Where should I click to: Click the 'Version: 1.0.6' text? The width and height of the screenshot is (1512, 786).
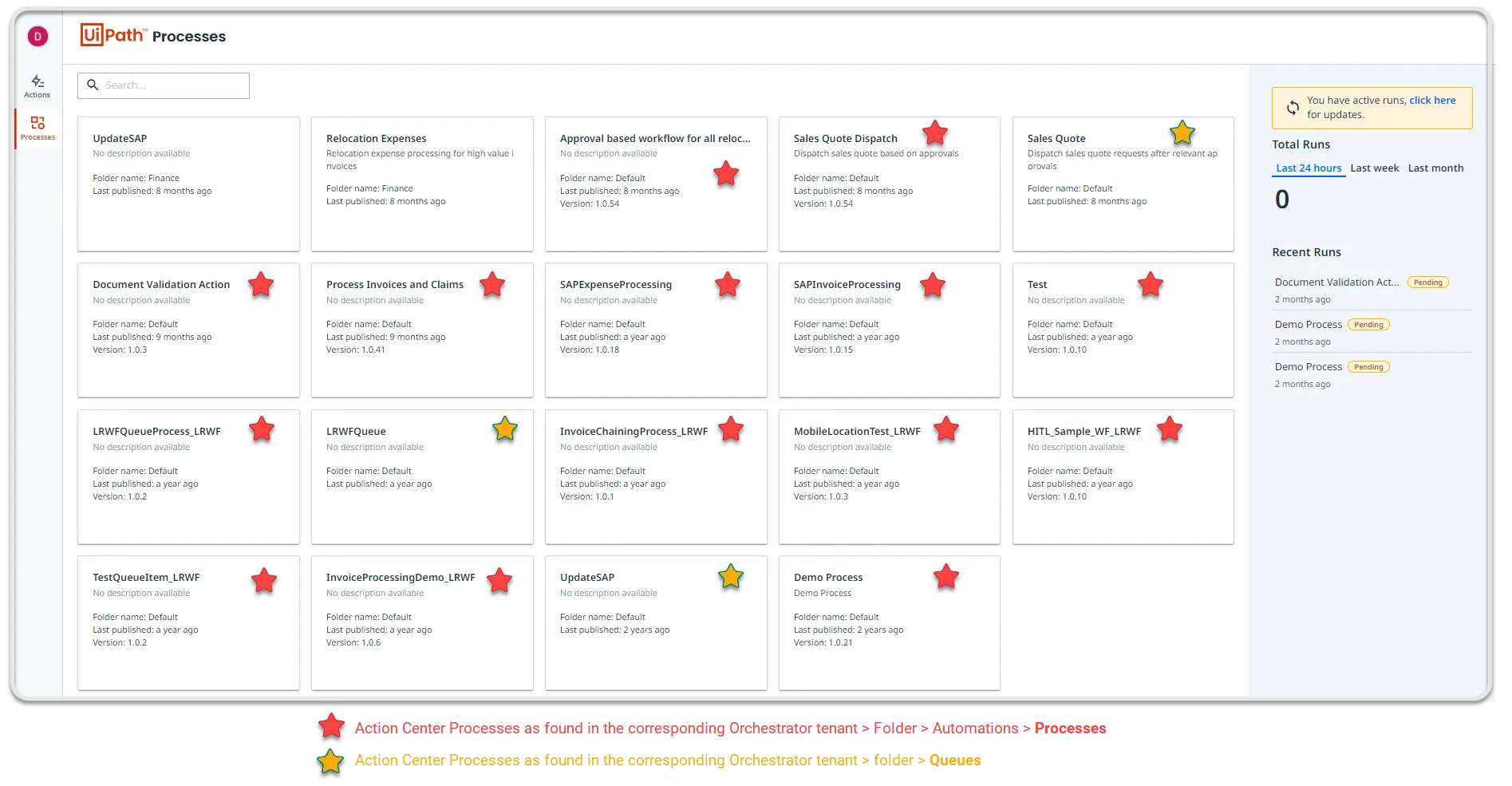[x=353, y=643]
